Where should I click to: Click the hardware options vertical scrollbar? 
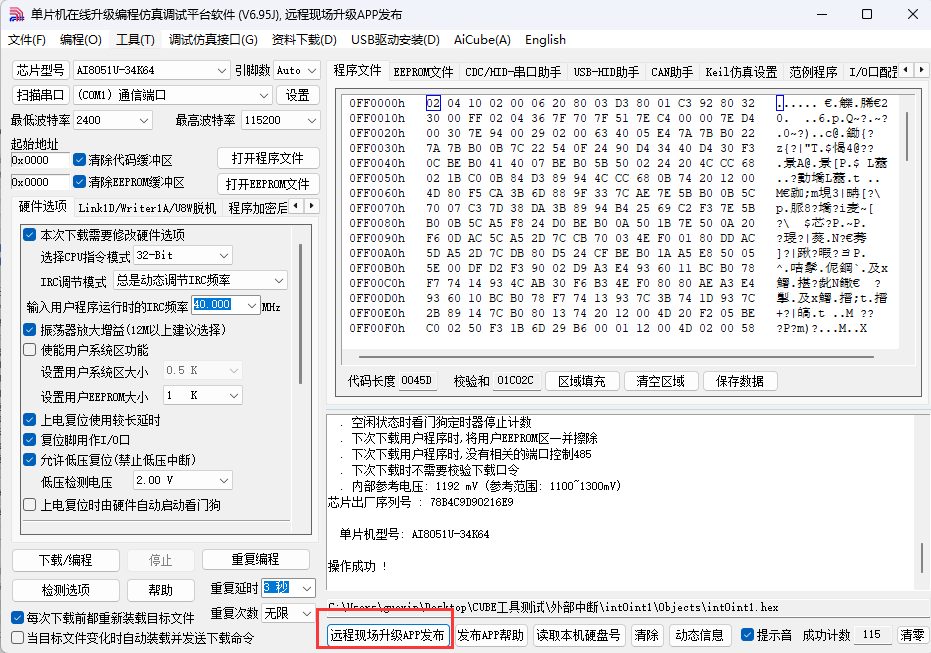coord(300,315)
